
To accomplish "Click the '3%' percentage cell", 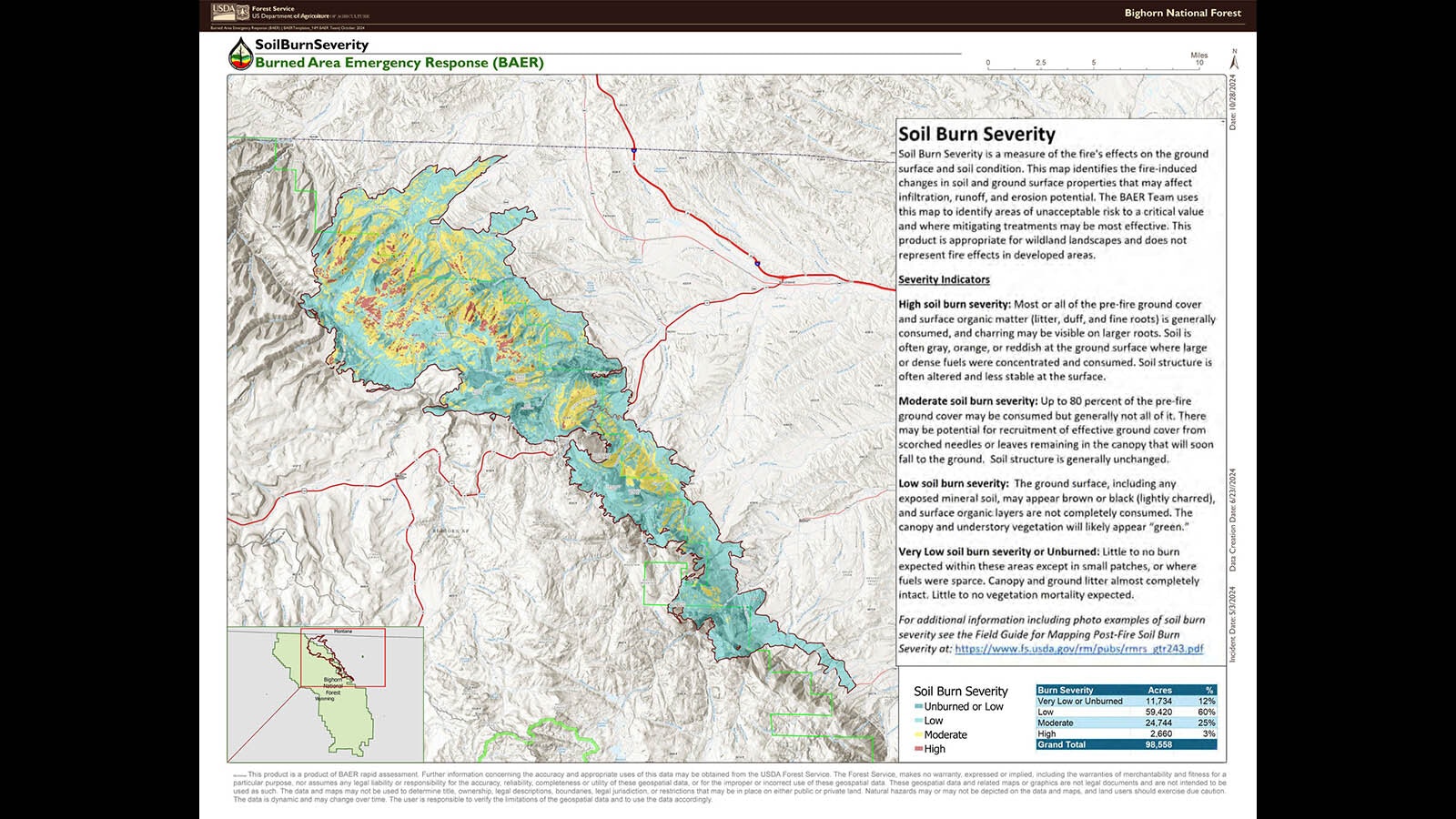I will 1208,733.
